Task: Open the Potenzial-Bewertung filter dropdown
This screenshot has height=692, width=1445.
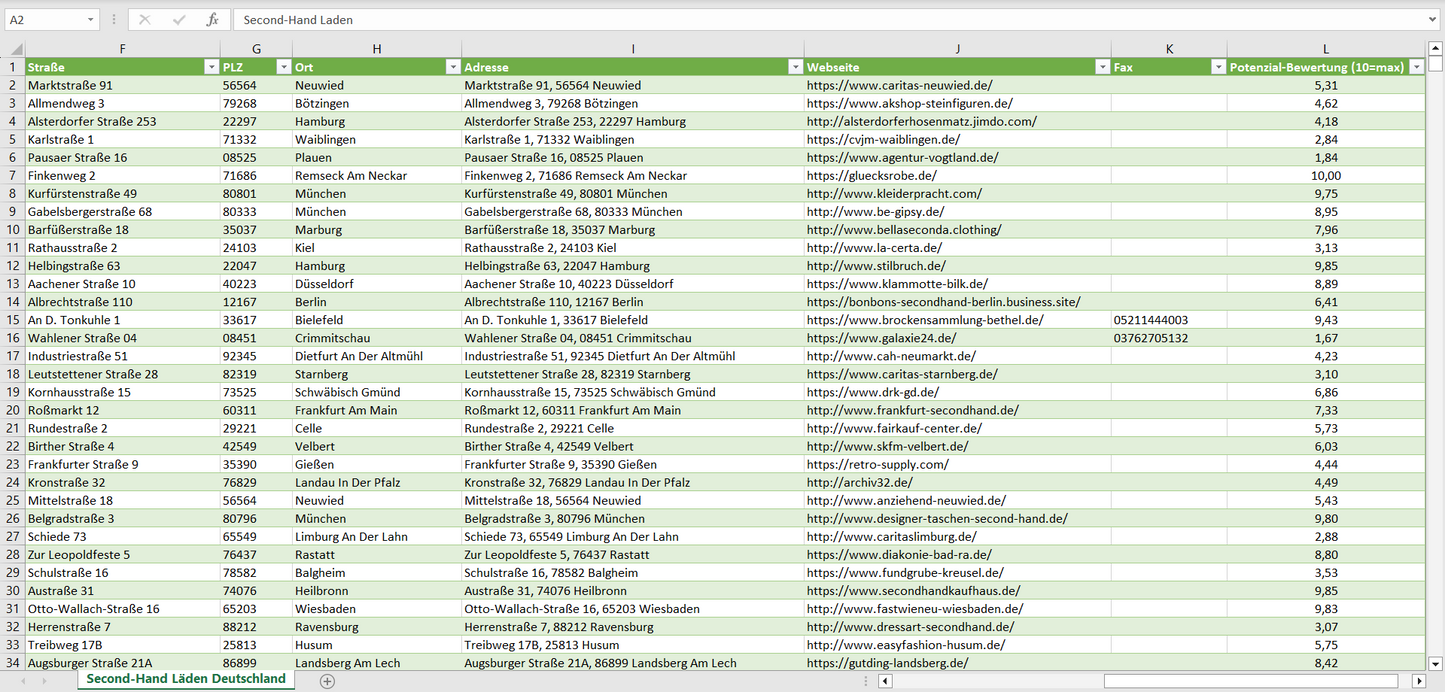Action: point(1416,67)
